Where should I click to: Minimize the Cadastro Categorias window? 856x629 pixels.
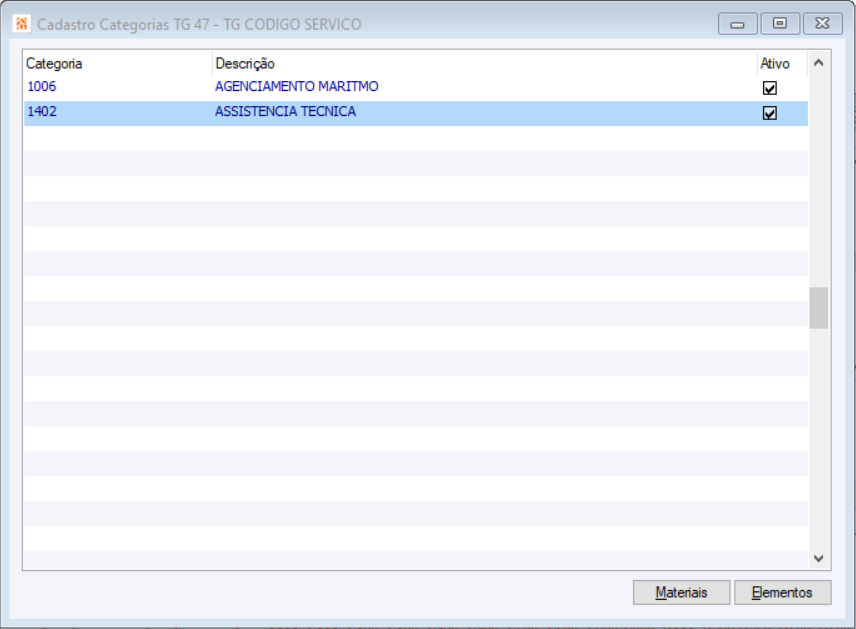737,23
